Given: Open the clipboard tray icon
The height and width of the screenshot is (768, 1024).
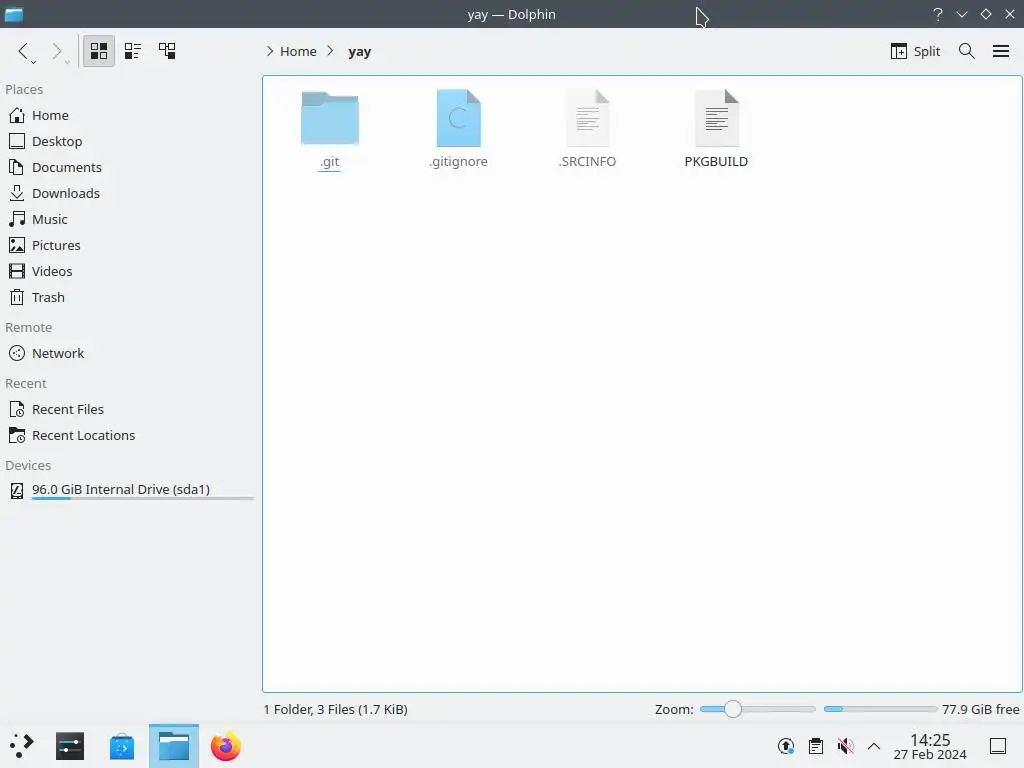Looking at the screenshot, I should click(816, 746).
